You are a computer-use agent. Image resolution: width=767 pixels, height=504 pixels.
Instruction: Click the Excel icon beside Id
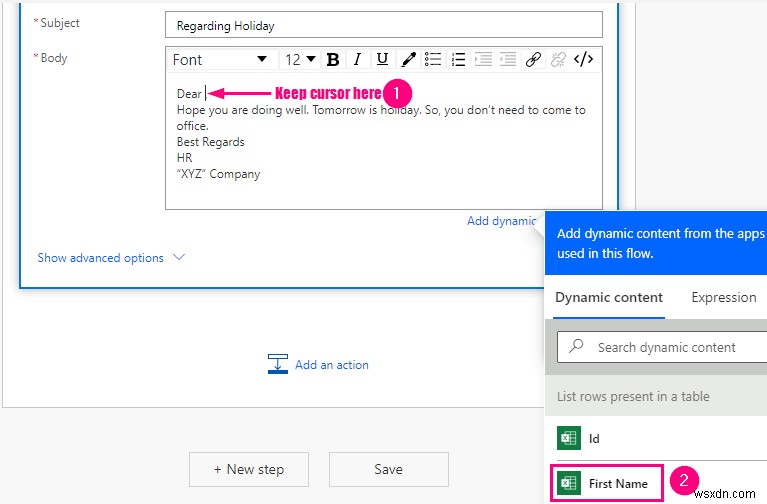click(x=569, y=438)
